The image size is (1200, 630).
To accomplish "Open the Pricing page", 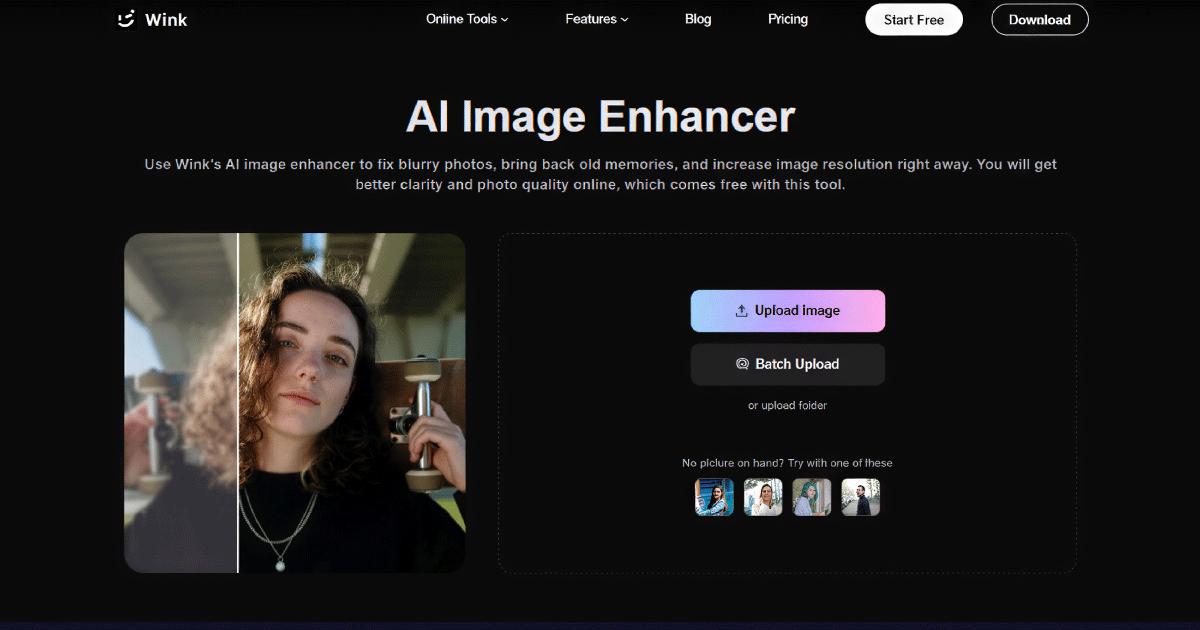I will [788, 19].
